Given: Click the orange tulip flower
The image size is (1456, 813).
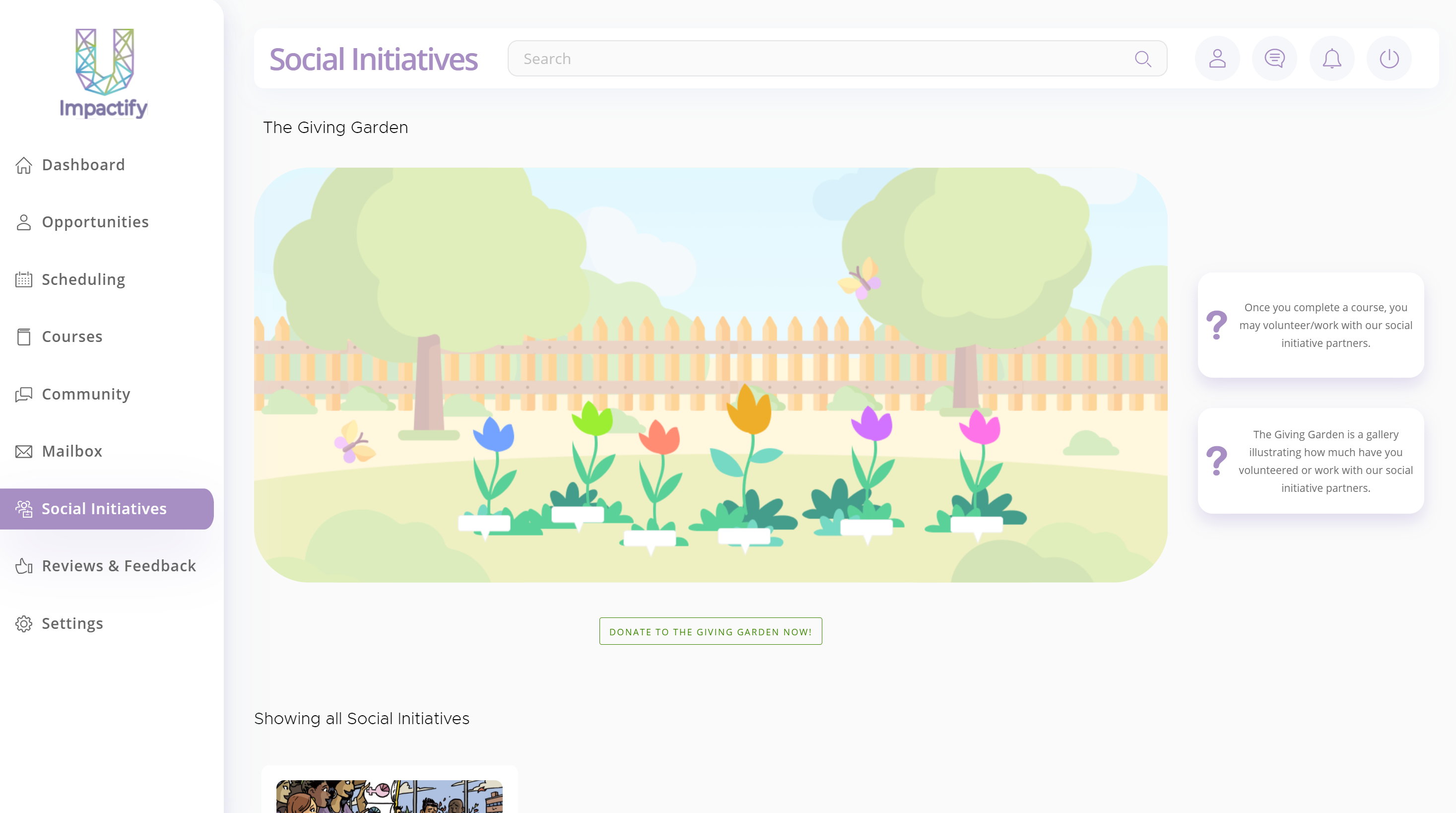Looking at the screenshot, I should point(749,410).
